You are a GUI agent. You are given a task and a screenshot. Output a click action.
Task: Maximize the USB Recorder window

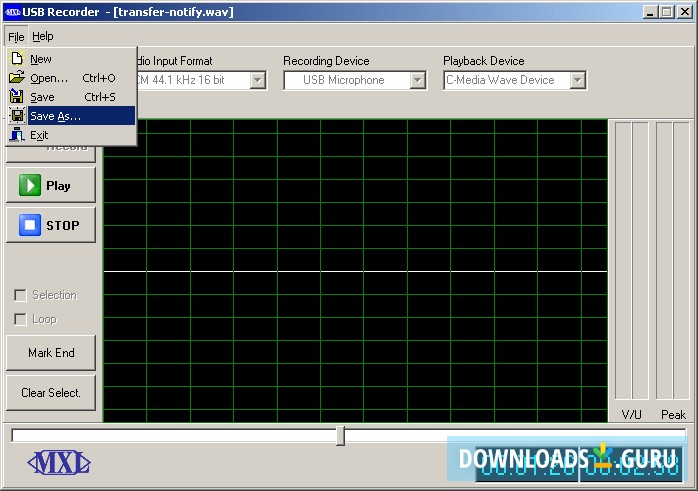666,12
